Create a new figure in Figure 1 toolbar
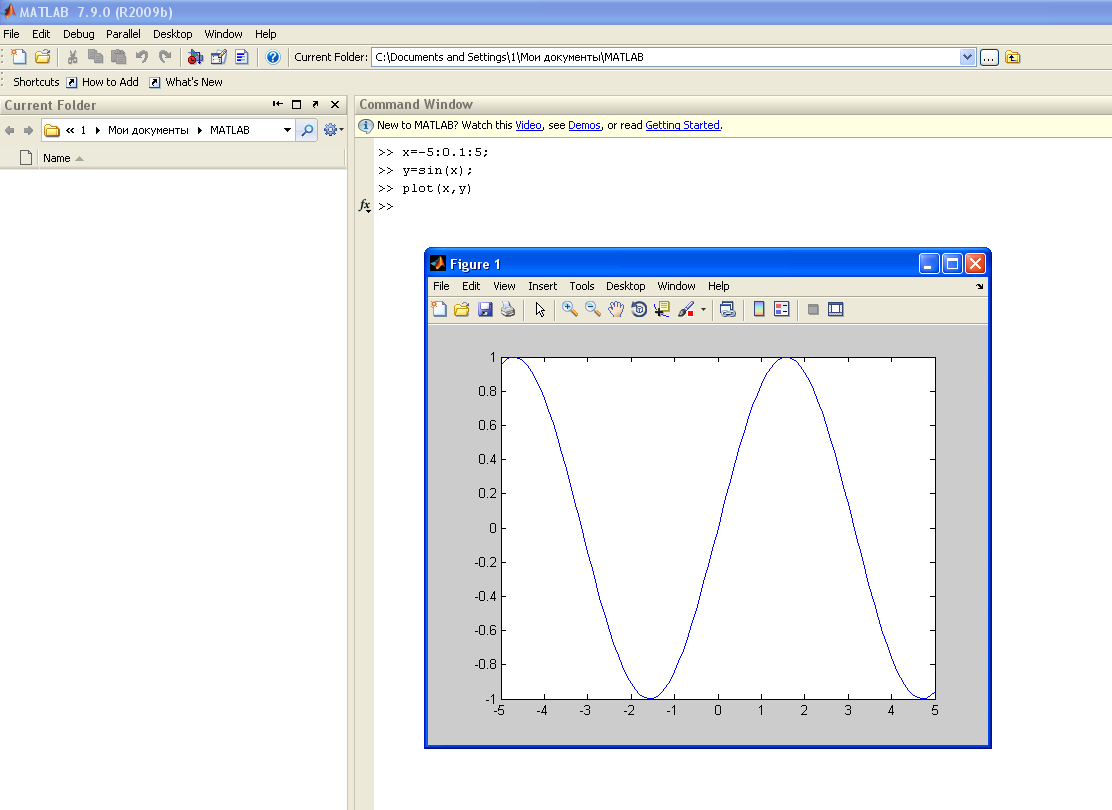 439,309
